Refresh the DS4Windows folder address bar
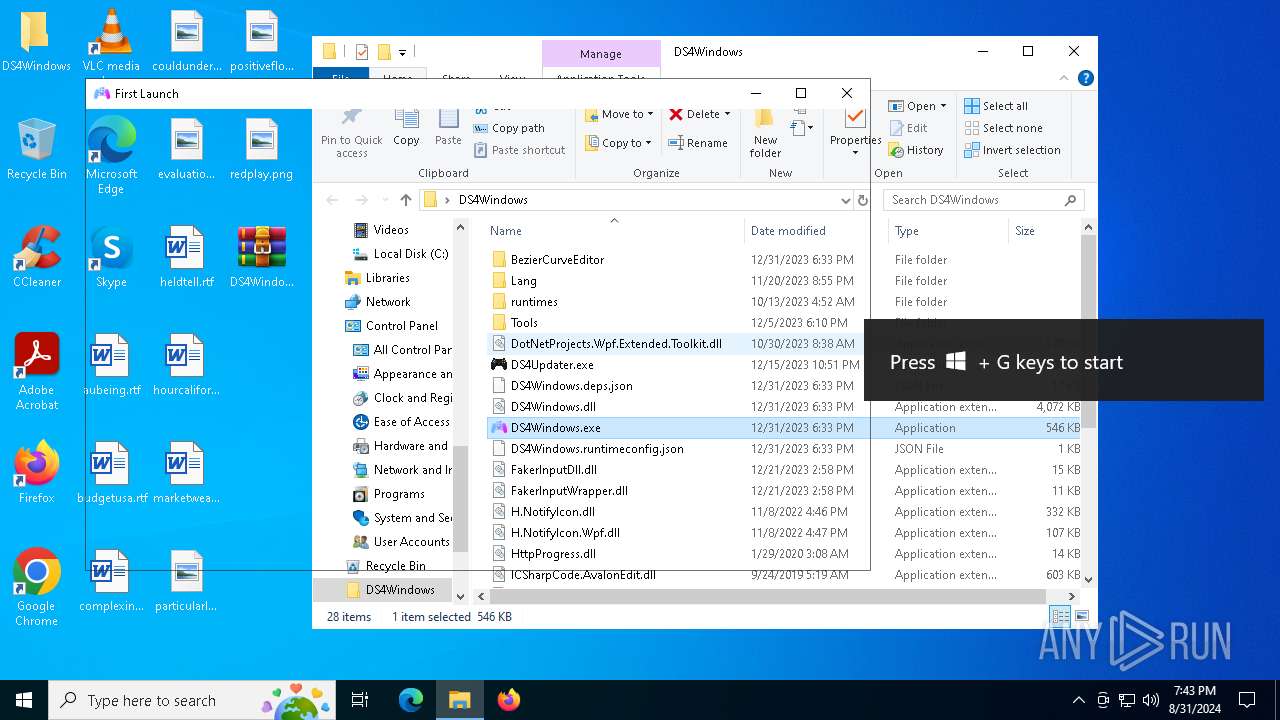Image resolution: width=1280 pixels, height=720 pixels. point(862,200)
